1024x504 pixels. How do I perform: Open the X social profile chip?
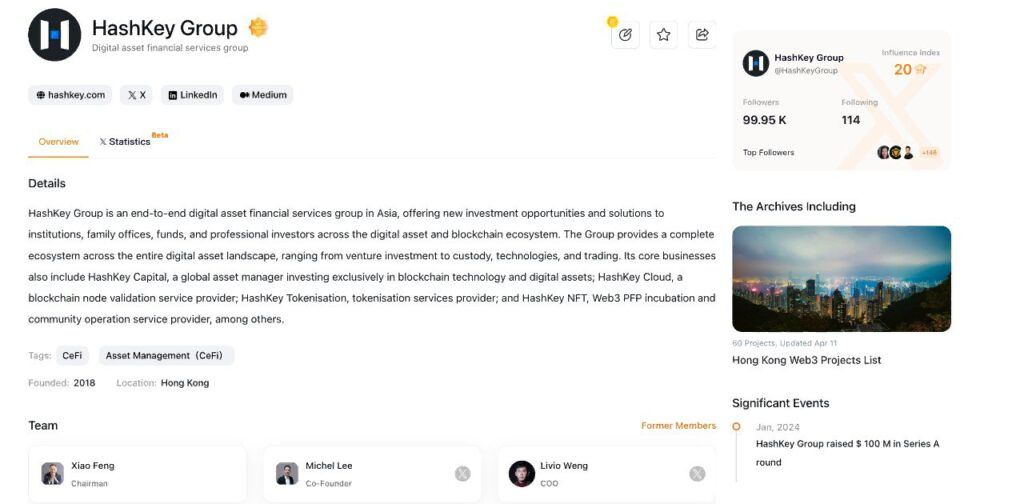coord(136,95)
